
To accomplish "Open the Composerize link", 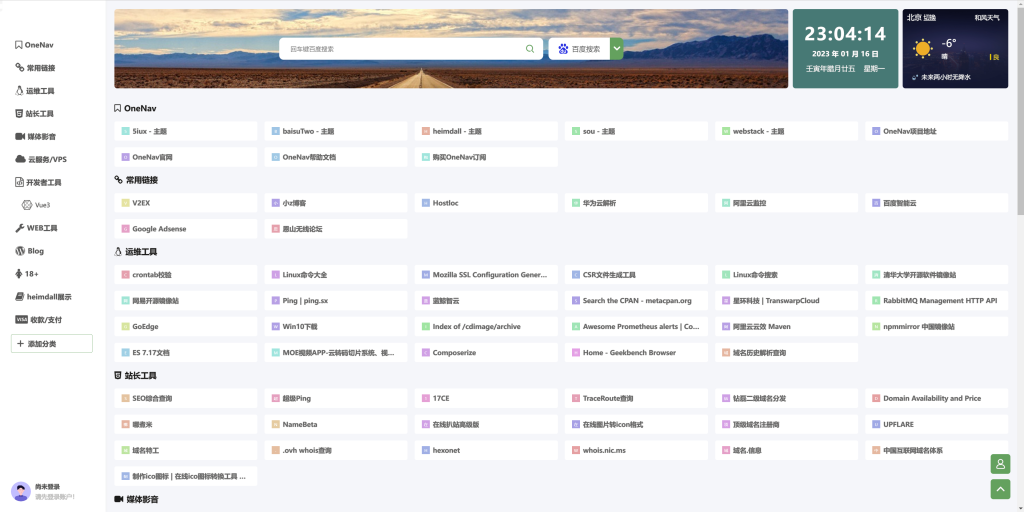I will (486, 353).
